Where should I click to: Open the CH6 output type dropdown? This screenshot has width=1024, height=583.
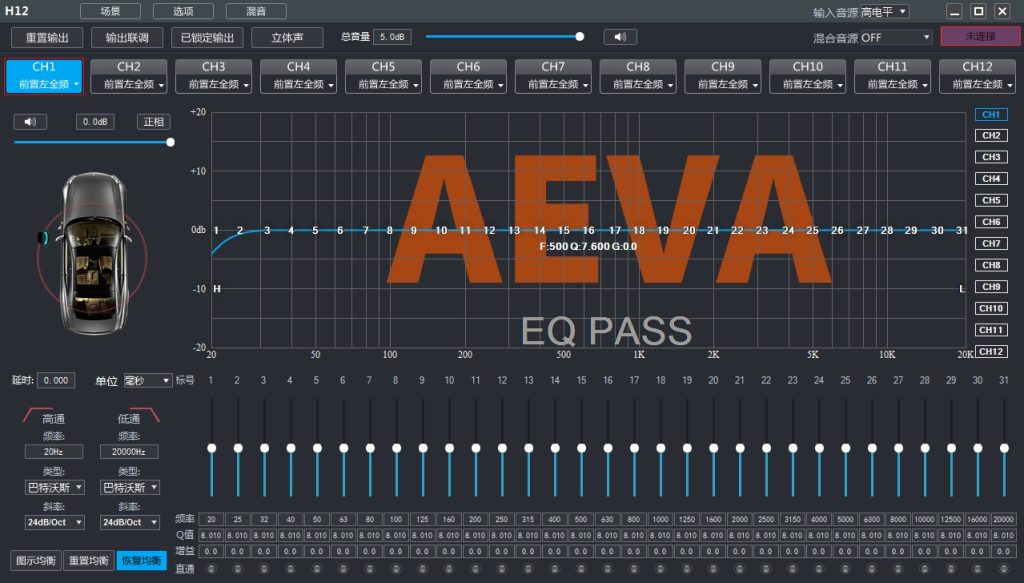coord(468,84)
